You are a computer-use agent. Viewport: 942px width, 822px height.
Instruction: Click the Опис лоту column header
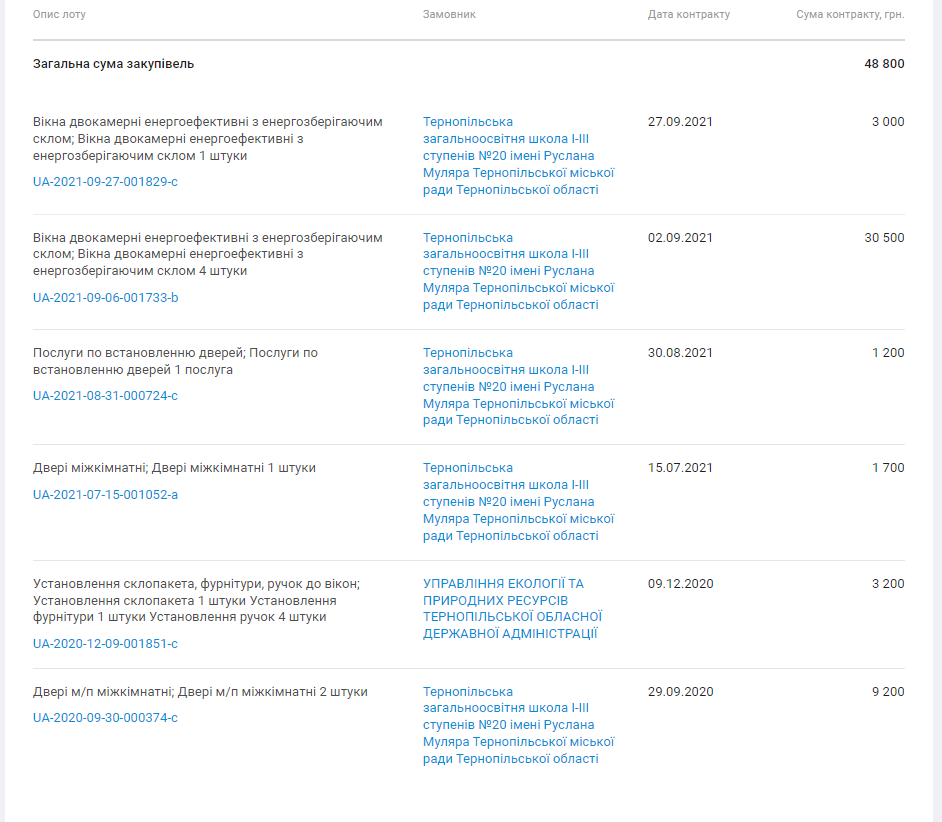pos(59,15)
